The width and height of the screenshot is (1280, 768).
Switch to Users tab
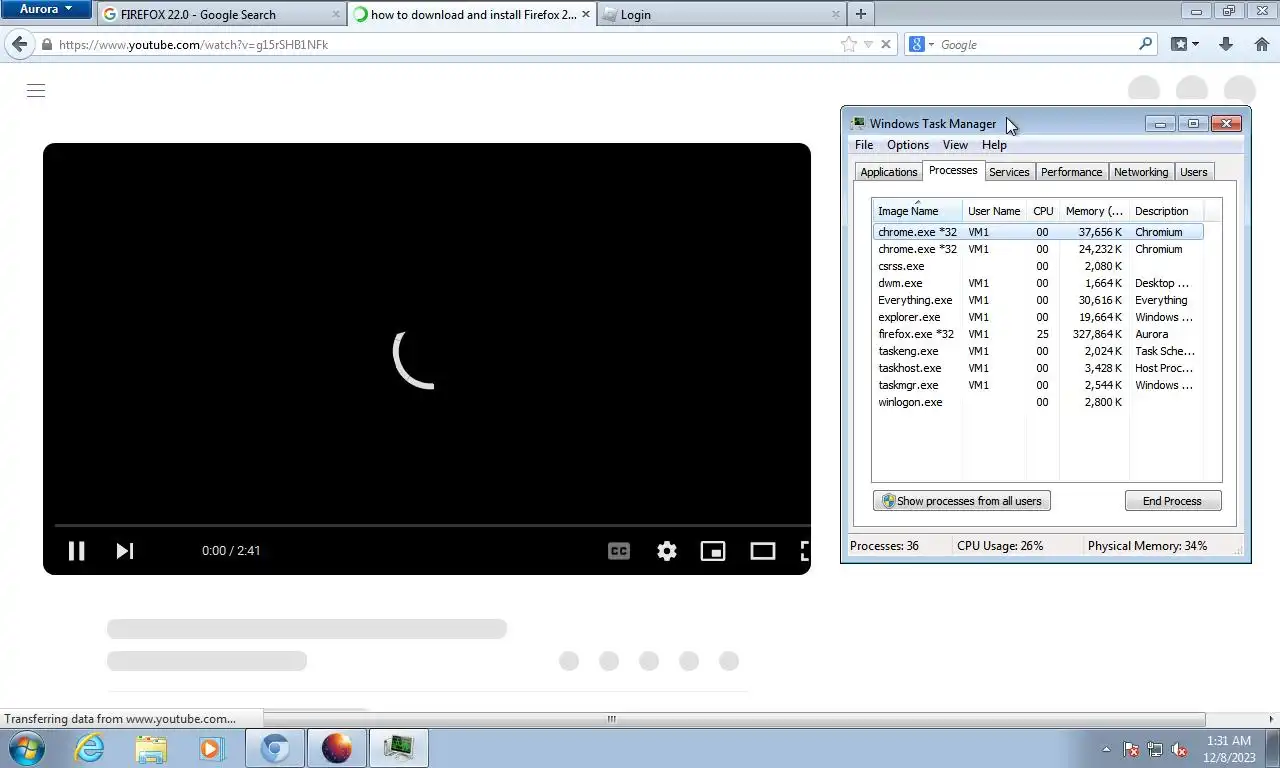coord(1194,172)
